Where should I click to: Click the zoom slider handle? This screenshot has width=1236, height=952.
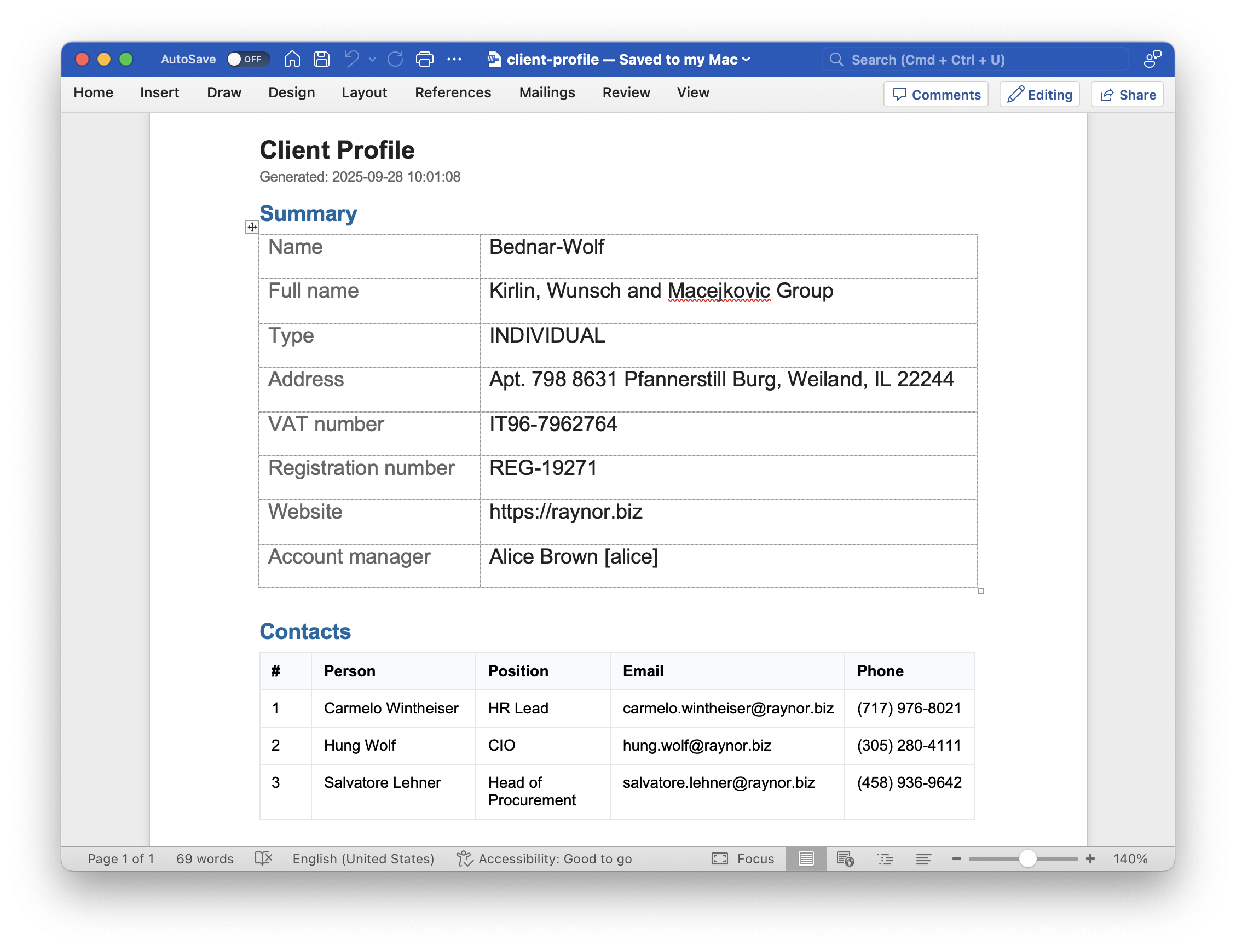tap(1027, 858)
